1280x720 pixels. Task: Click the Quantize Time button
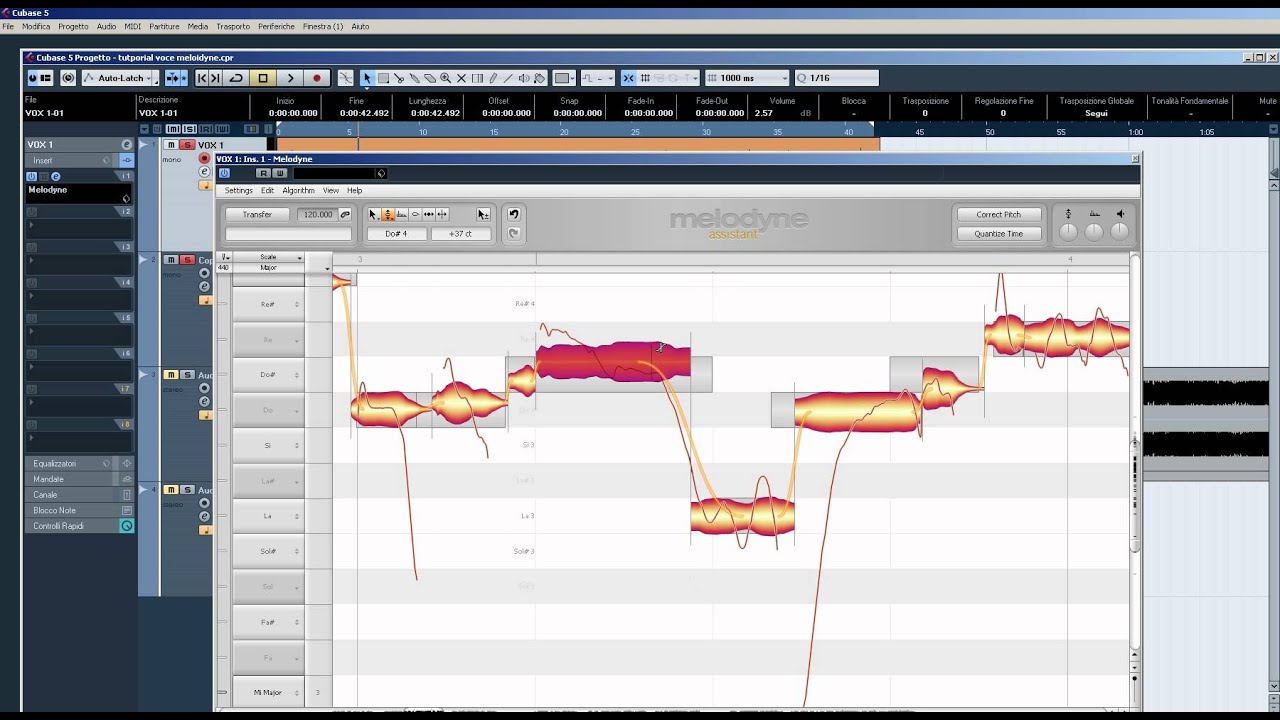pyautogui.click(x=999, y=234)
